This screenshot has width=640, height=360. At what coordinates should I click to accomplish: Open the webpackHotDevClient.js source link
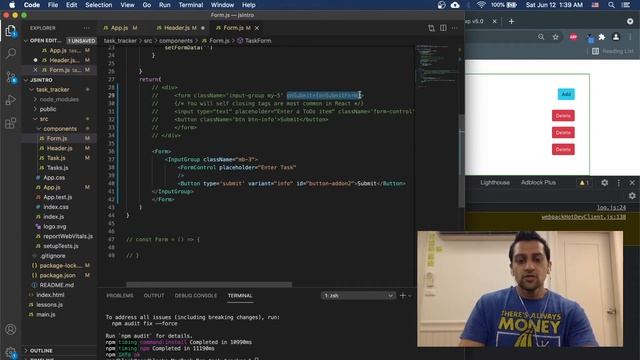pos(584,217)
